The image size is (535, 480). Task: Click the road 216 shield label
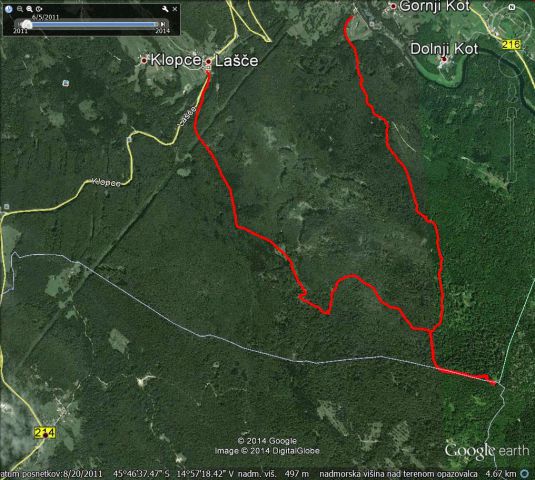coord(511,44)
